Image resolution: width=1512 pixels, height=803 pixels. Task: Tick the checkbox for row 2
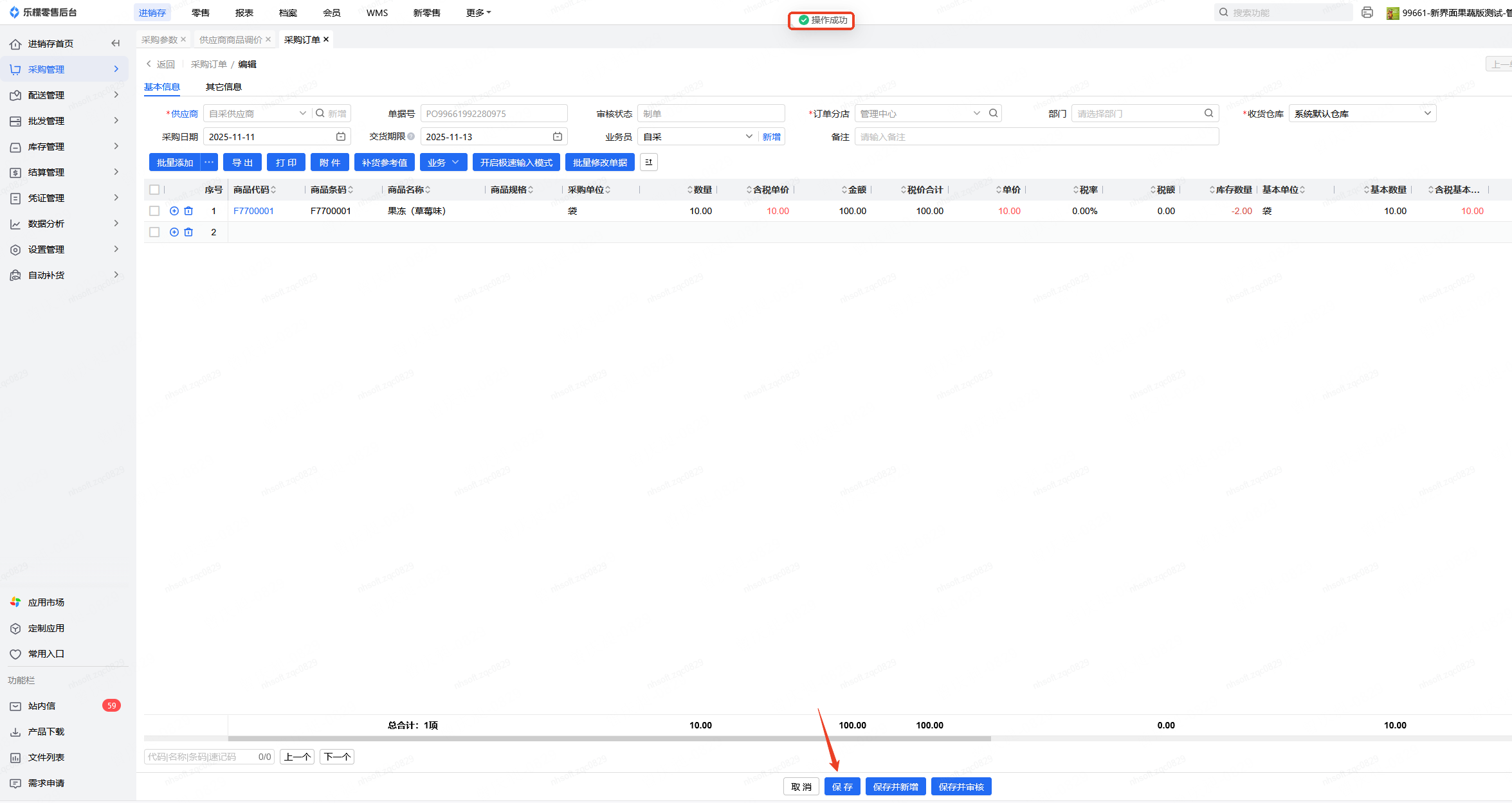click(x=154, y=232)
